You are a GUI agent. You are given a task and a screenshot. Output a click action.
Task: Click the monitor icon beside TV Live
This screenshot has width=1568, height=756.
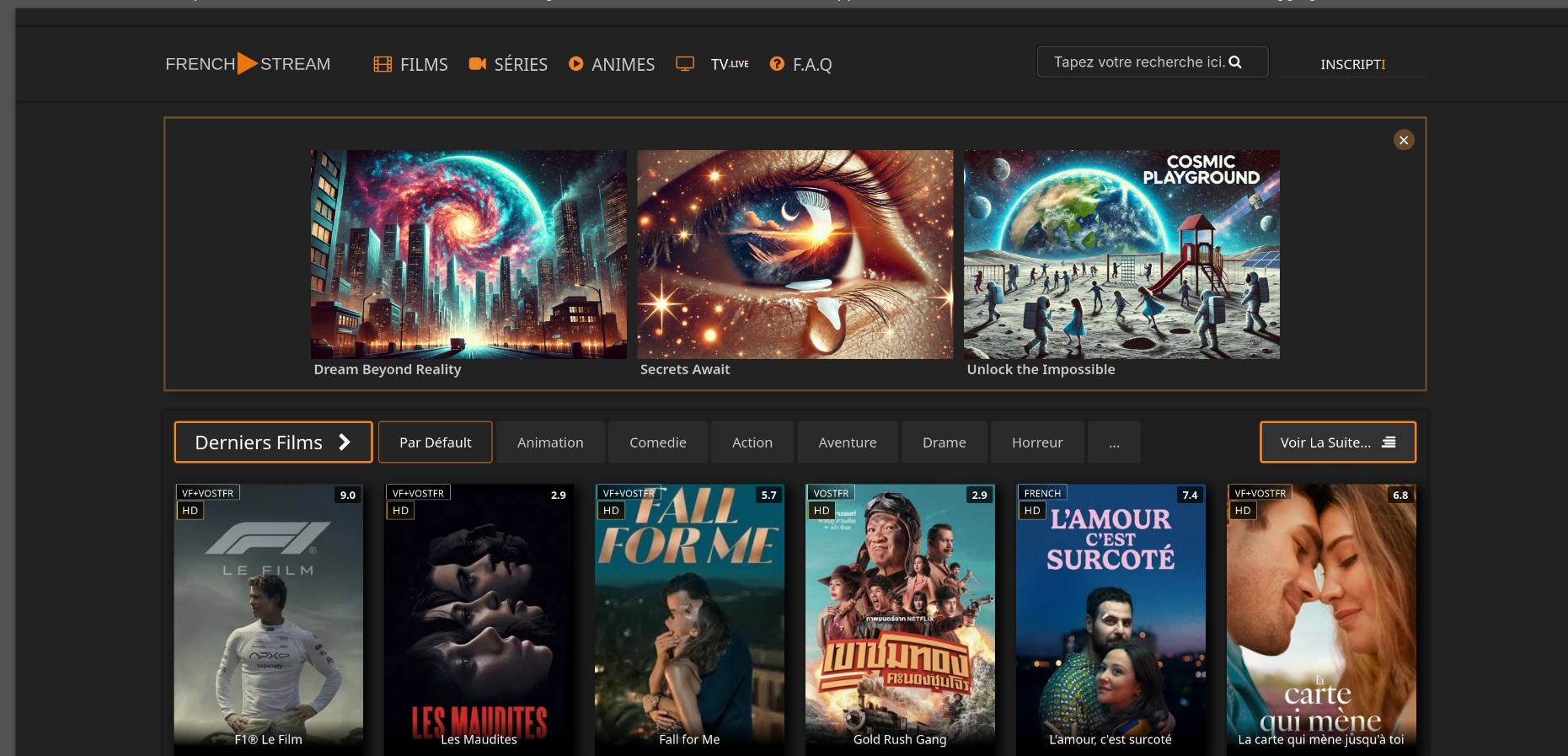(x=685, y=64)
